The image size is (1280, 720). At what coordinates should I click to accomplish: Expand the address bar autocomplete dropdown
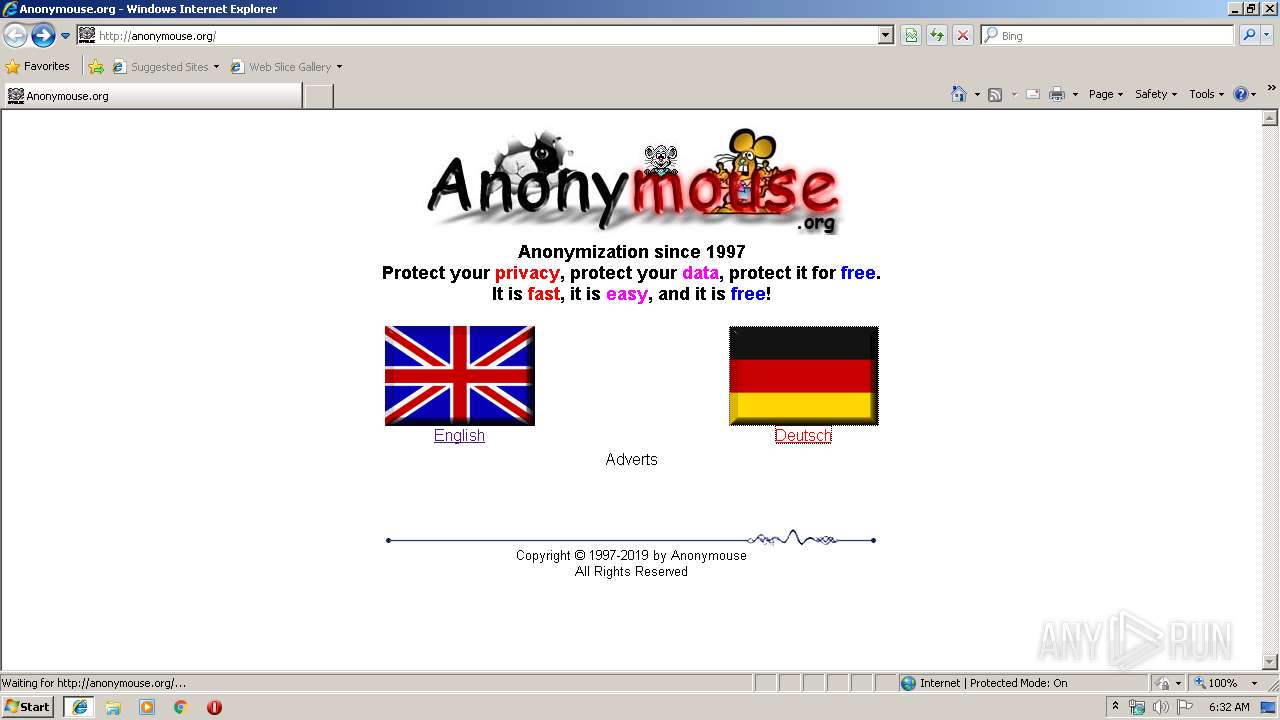[x=885, y=36]
